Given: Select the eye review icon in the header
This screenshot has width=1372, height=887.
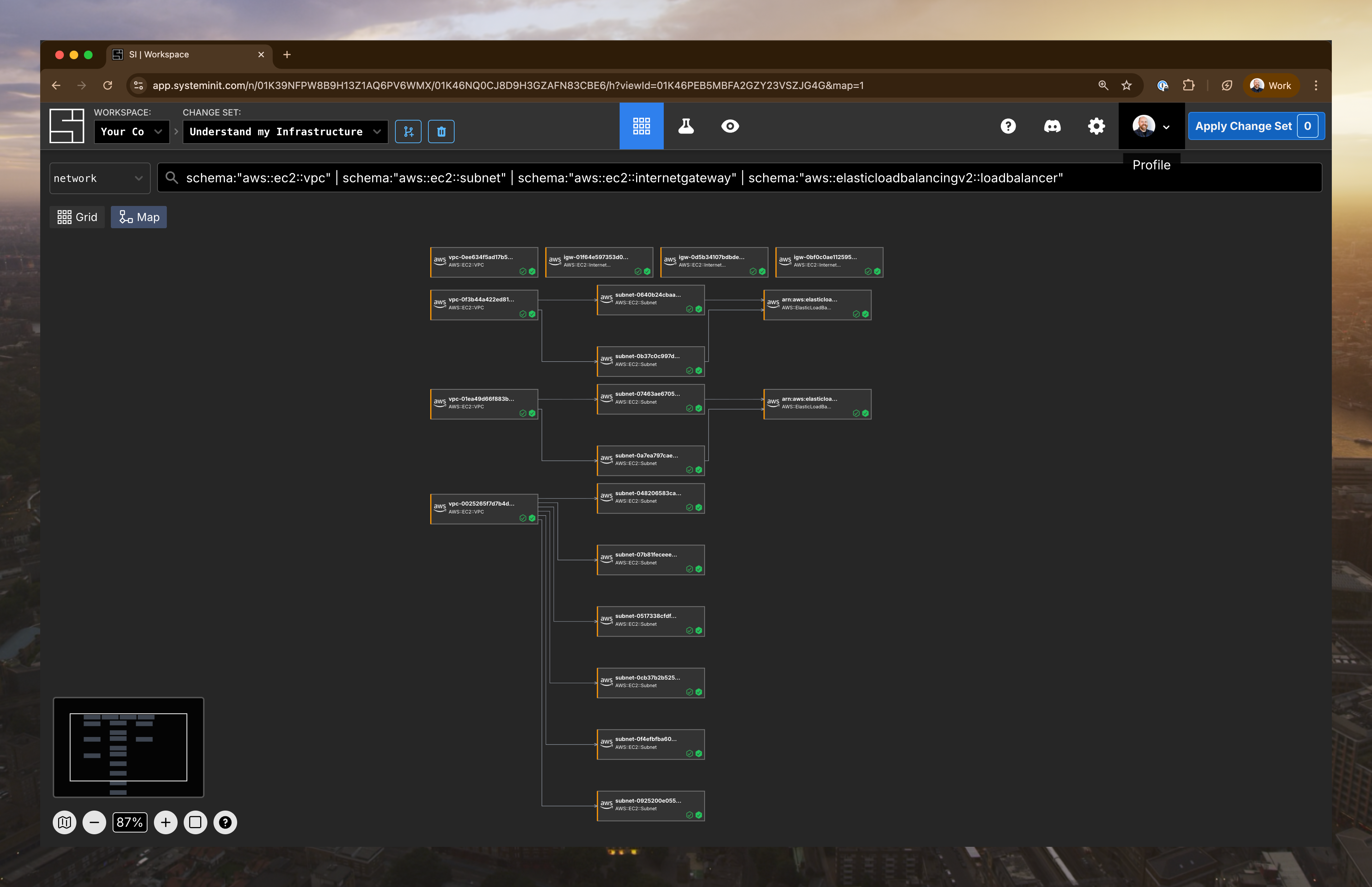Looking at the screenshot, I should pyautogui.click(x=729, y=126).
